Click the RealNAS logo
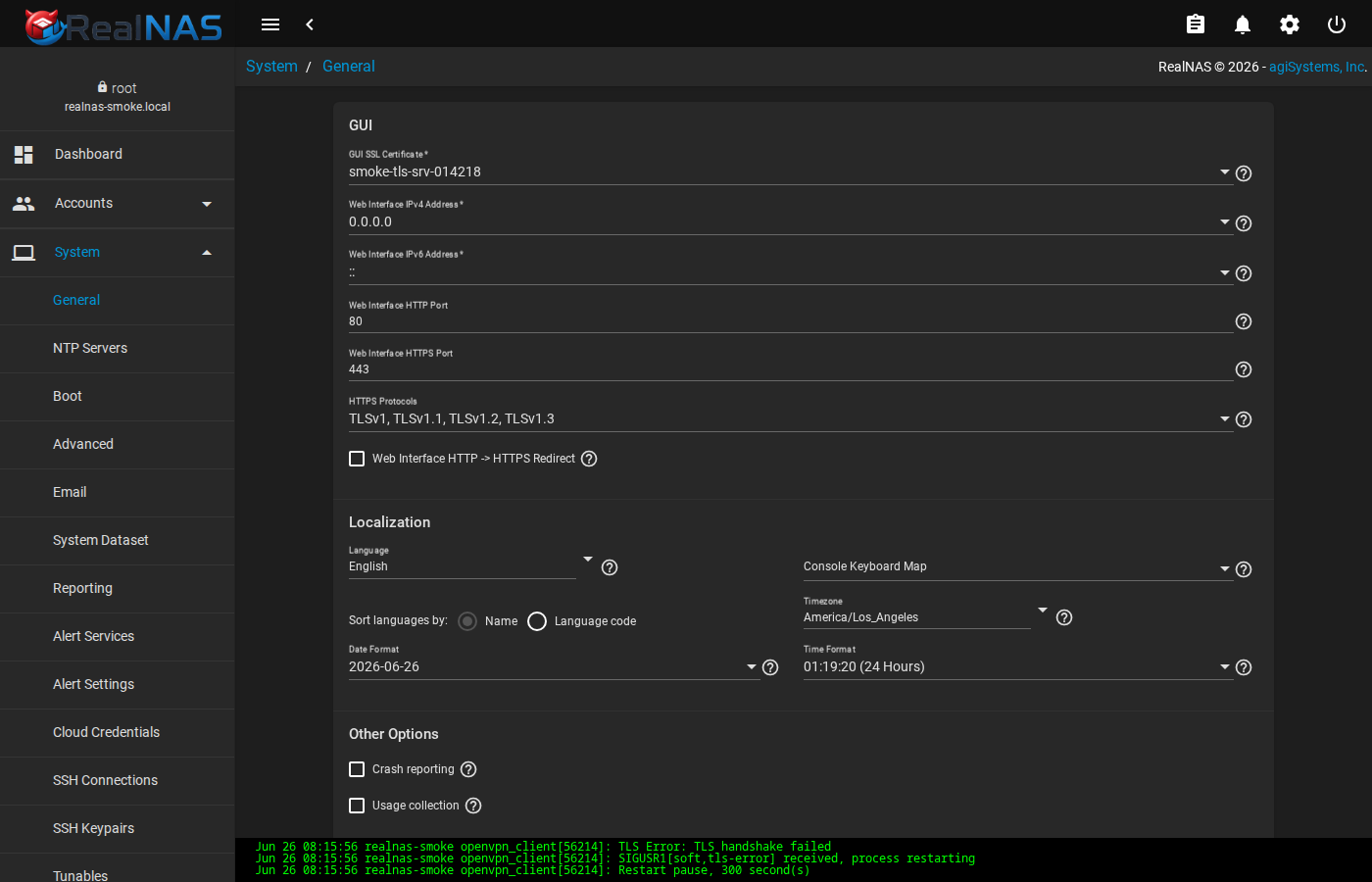Image resolution: width=1372 pixels, height=882 pixels. click(x=123, y=26)
